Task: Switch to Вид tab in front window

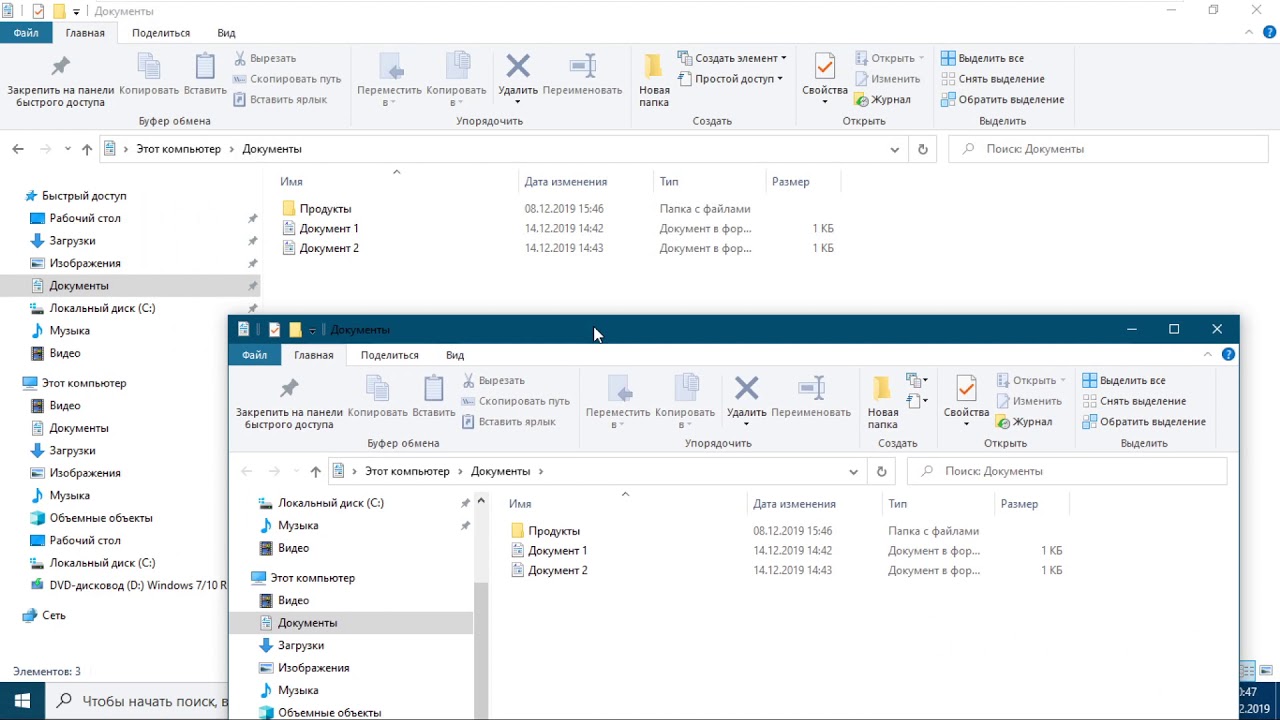Action: 455,355
